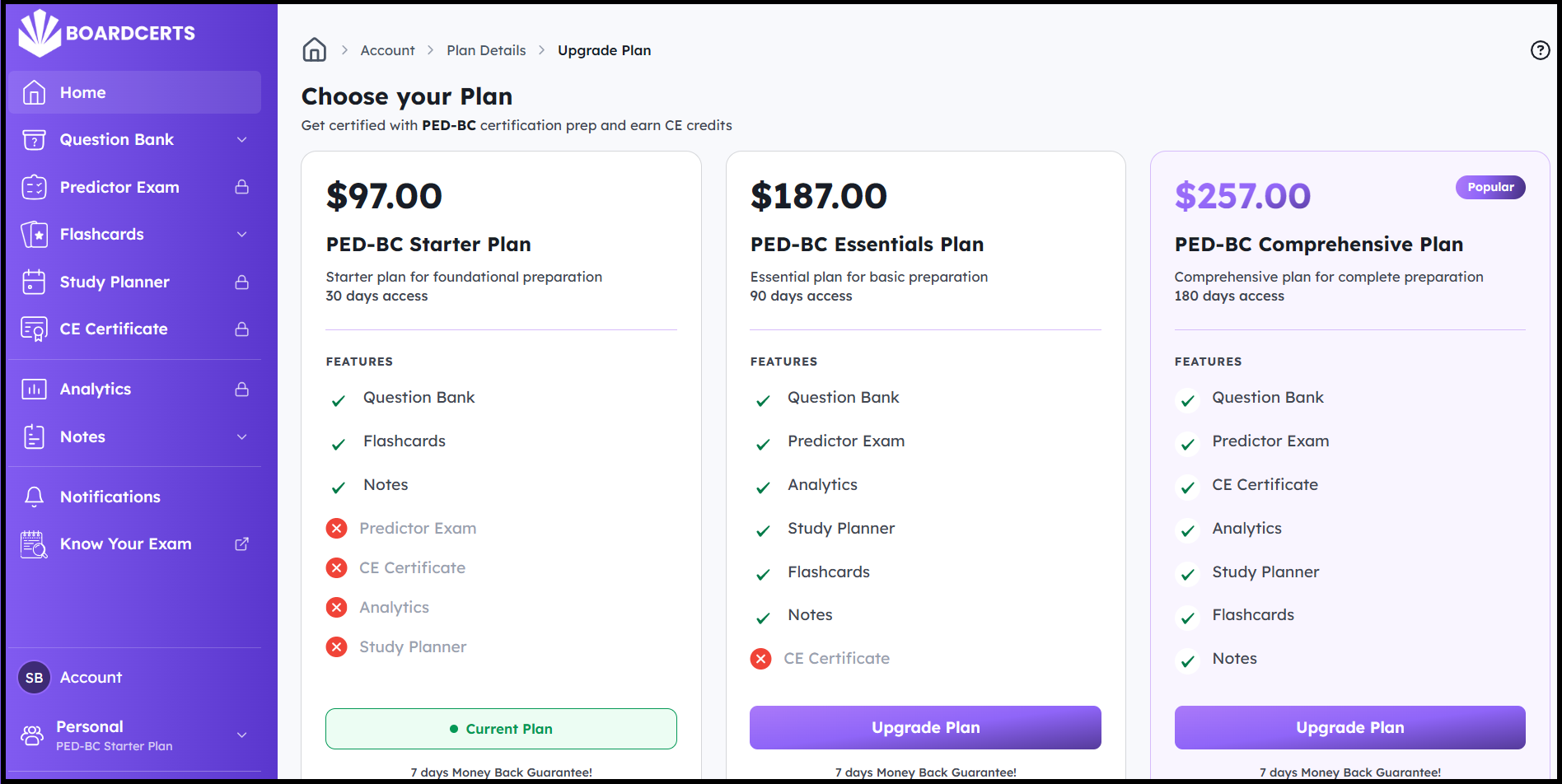Open the help question mark icon

[1540, 50]
